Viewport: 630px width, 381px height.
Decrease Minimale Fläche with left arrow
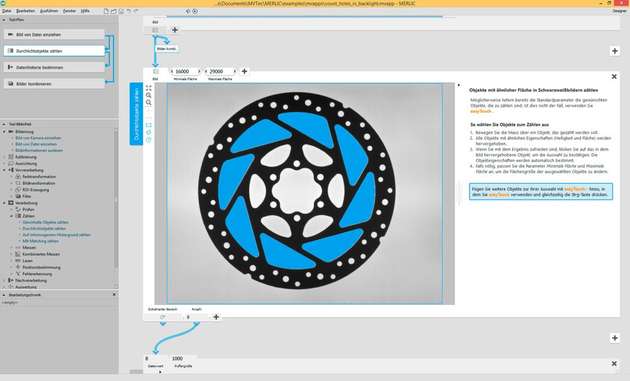click(x=172, y=71)
